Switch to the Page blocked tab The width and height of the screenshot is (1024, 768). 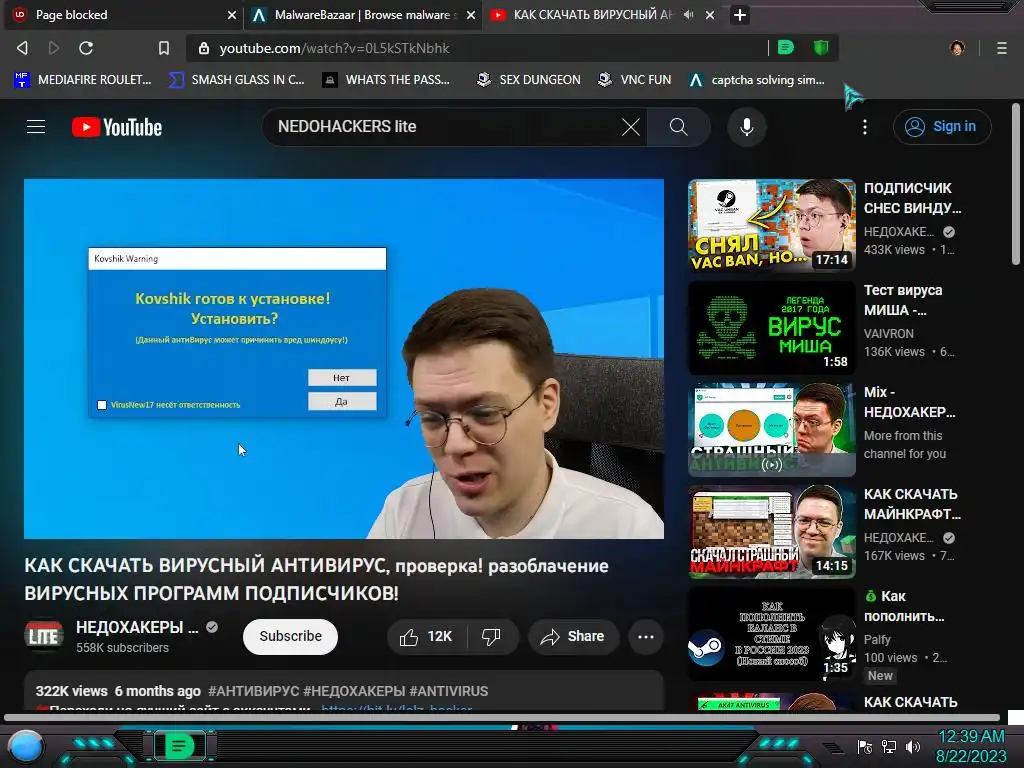tap(123, 15)
